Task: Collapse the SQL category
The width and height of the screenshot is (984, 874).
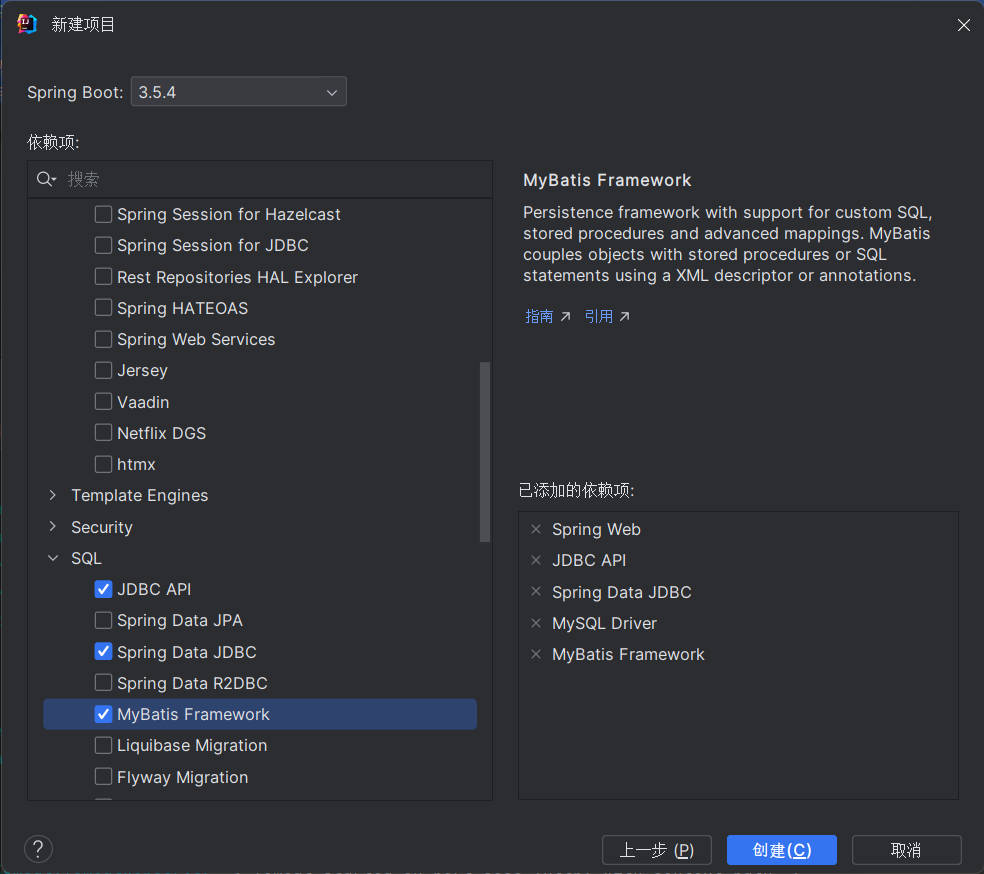Action: [53, 558]
